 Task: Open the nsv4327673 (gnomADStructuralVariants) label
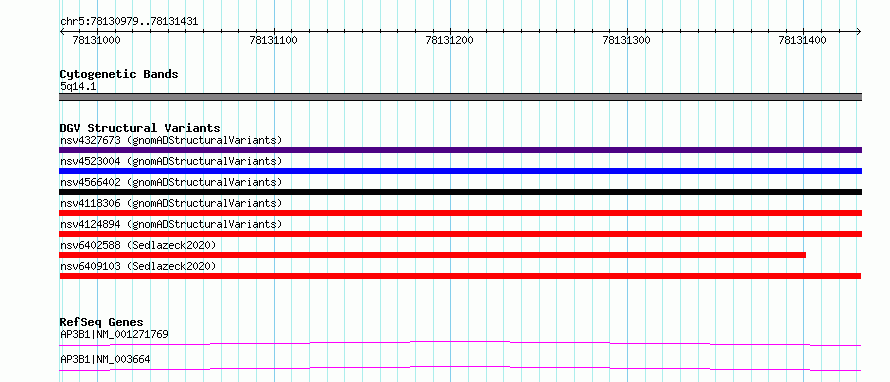pos(171,140)
